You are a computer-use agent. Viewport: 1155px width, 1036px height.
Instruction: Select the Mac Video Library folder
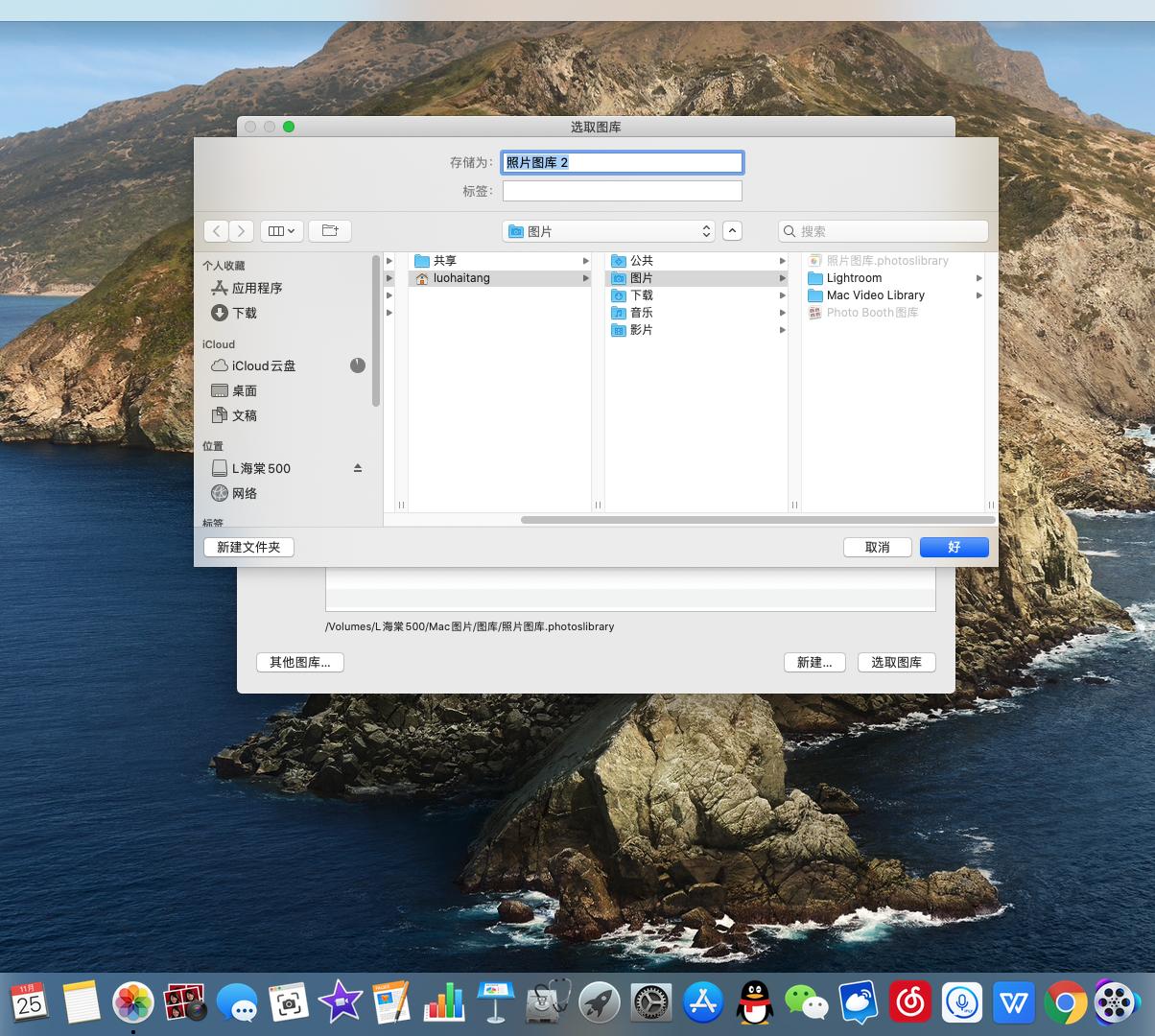click(x=875, y=295)
